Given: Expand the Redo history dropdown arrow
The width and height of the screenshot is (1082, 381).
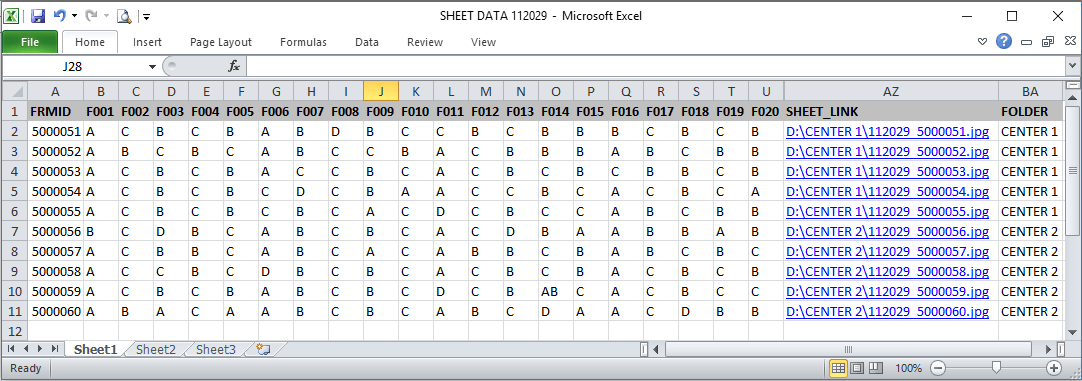Looking at the screenshot, I should click(x=106, y=15).
